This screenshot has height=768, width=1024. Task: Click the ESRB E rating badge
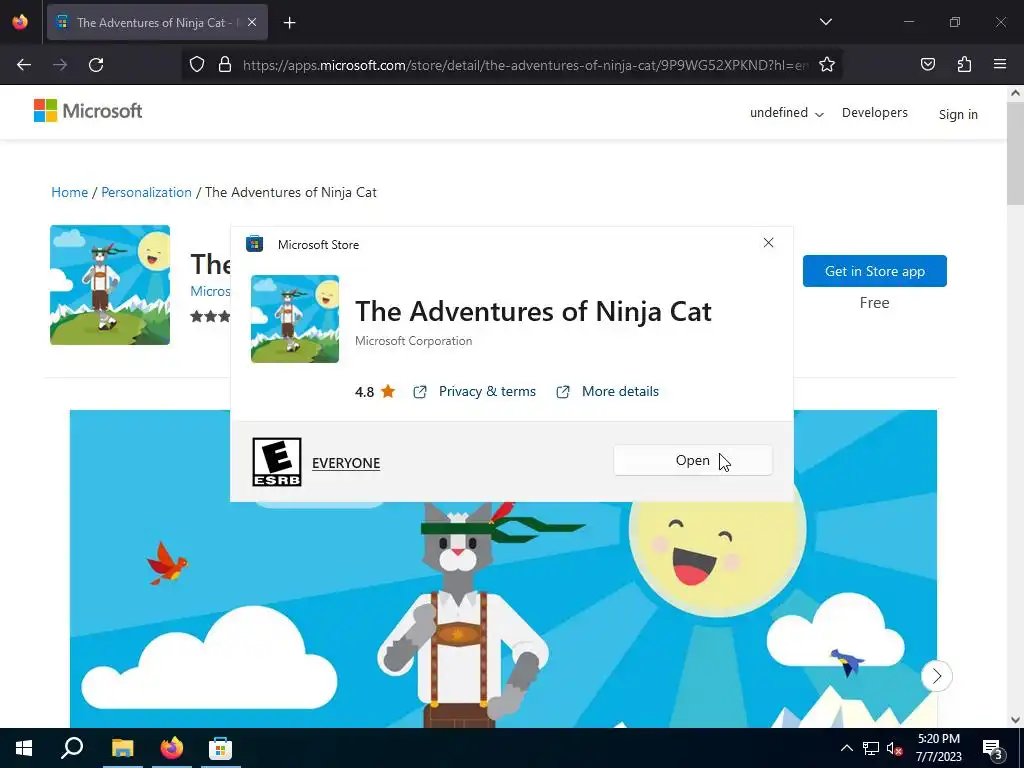[x=277, y=462]
